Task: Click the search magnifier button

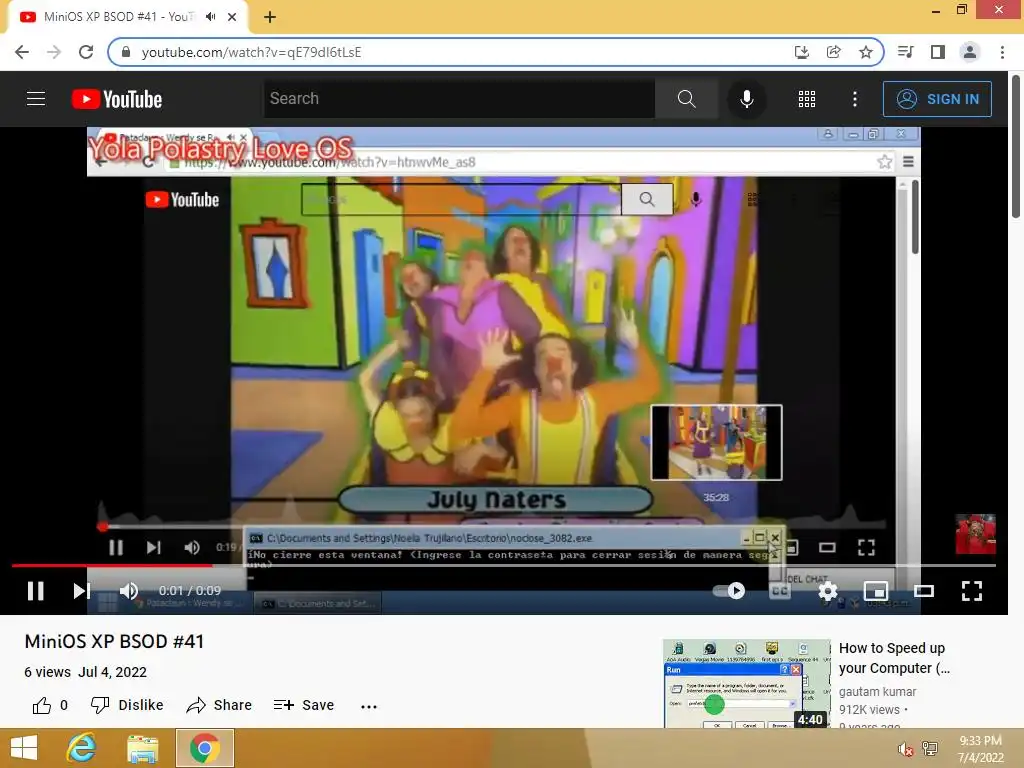Action: pyautogui.click(x=686, y=99)
